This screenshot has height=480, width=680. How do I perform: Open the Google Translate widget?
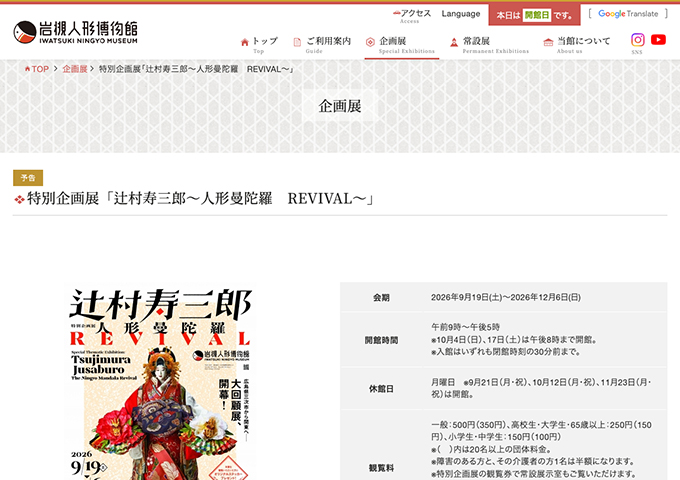click(628, 14)
